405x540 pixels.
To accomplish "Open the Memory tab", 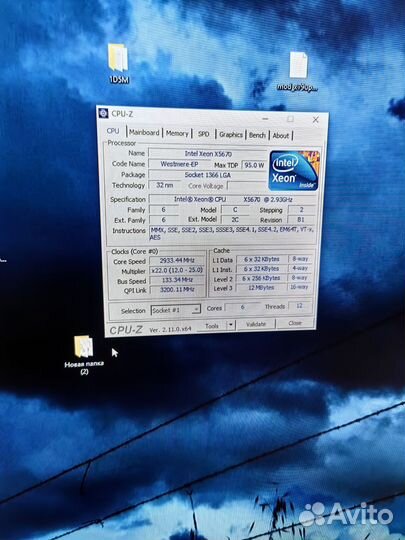I will 177,133.
